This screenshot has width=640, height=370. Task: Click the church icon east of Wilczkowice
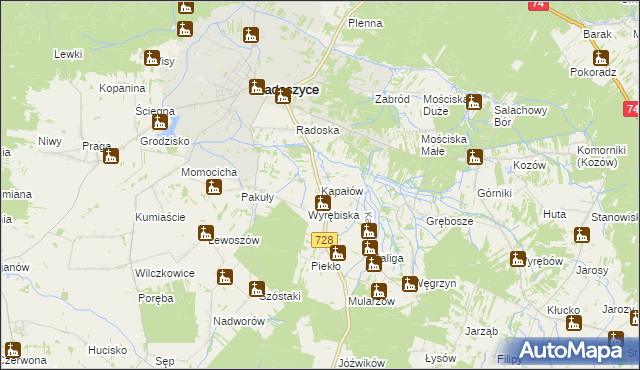(x=225, y=277)
